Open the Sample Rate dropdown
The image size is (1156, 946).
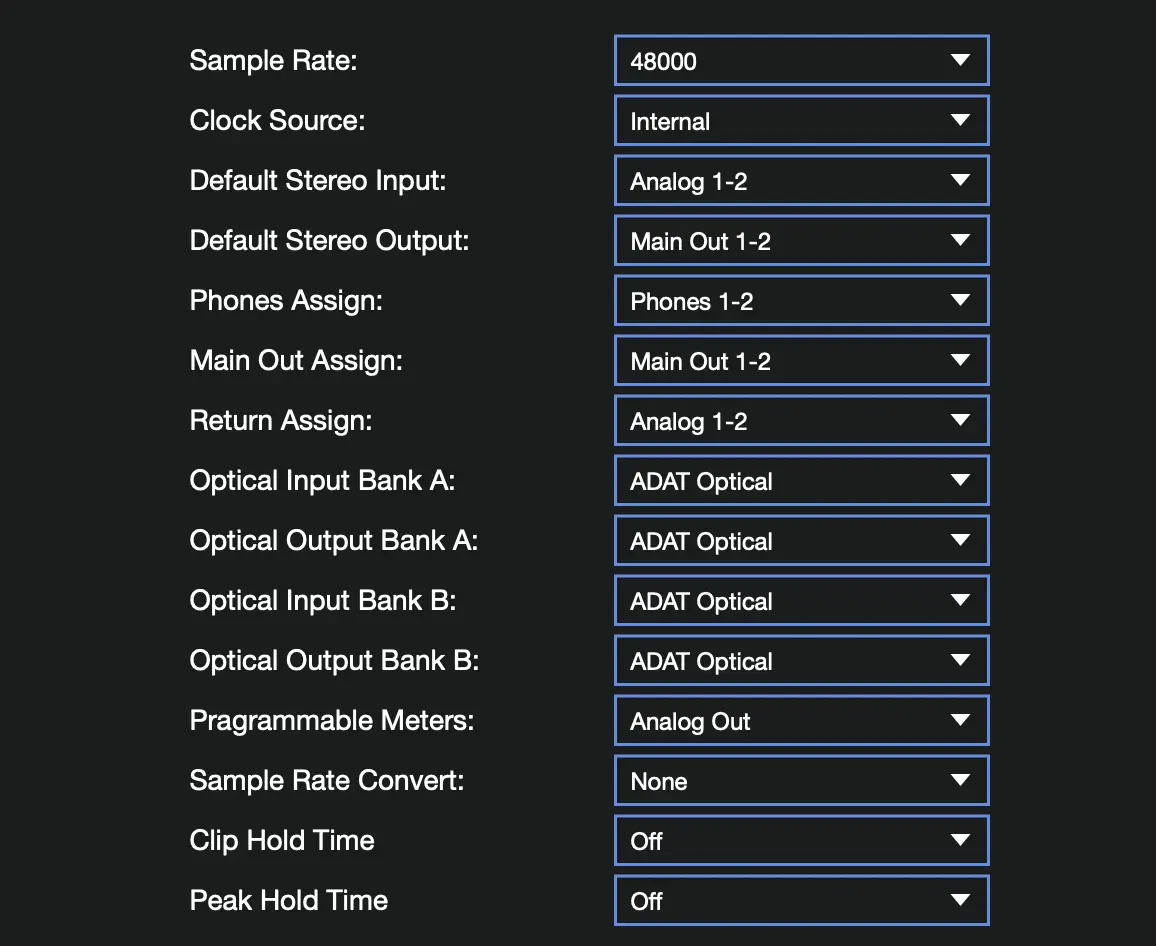coord(800,61)
